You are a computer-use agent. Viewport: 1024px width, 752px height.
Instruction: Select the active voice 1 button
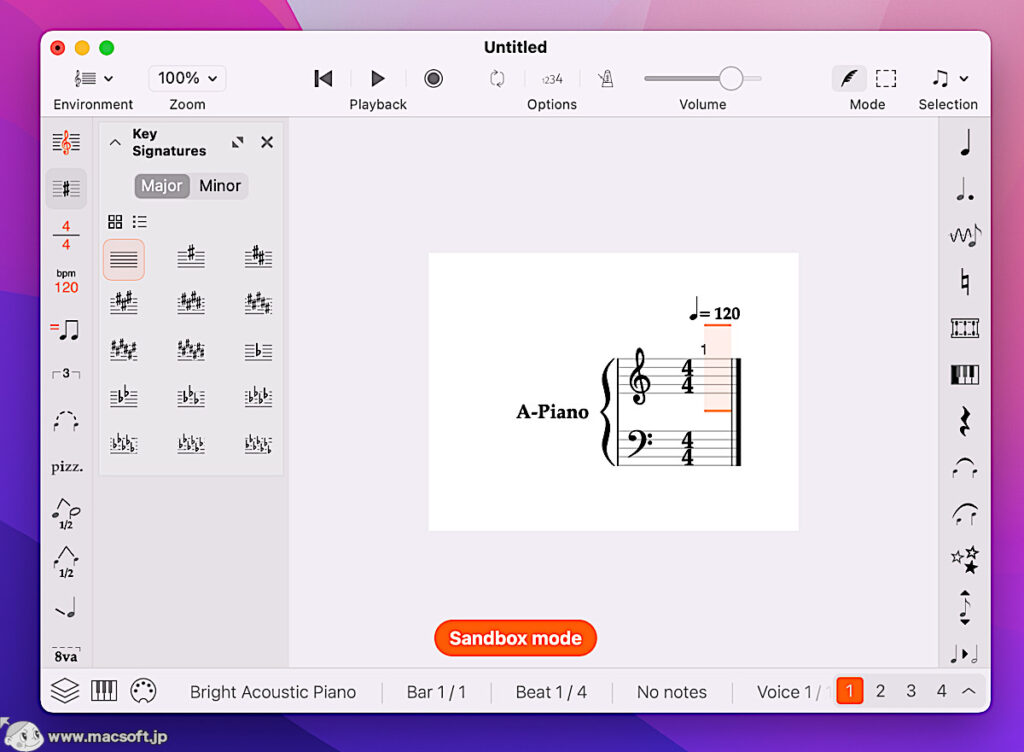click(850, 691)
